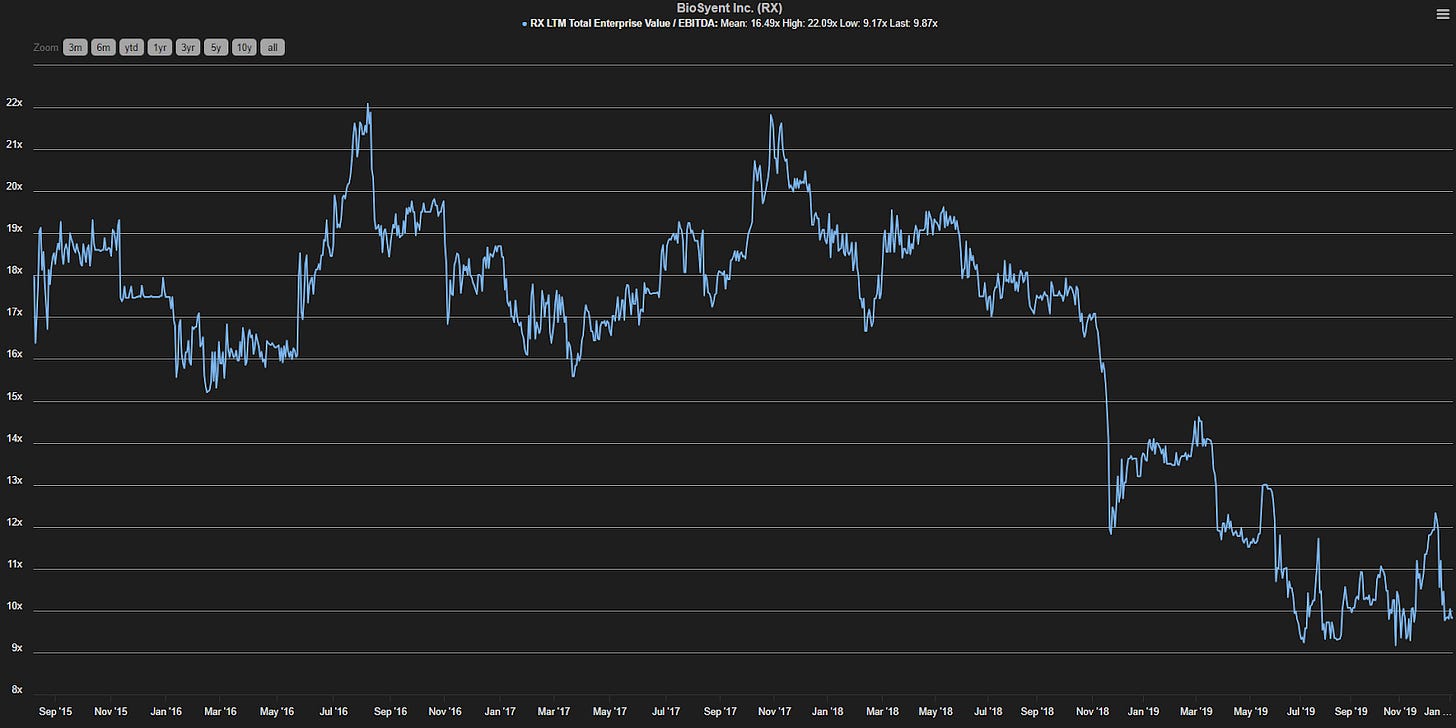Click the Sep '15 x-axis label

point(55,713)
